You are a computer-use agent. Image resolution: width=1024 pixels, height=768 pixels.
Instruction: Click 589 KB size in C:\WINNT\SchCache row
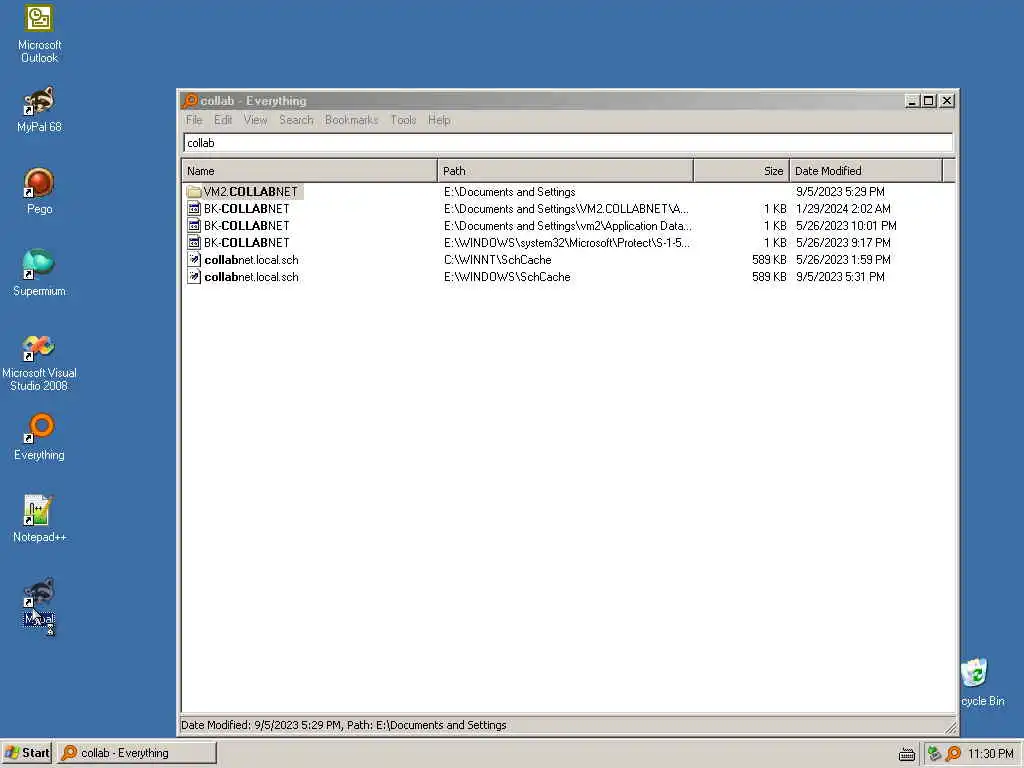(769, 259)
